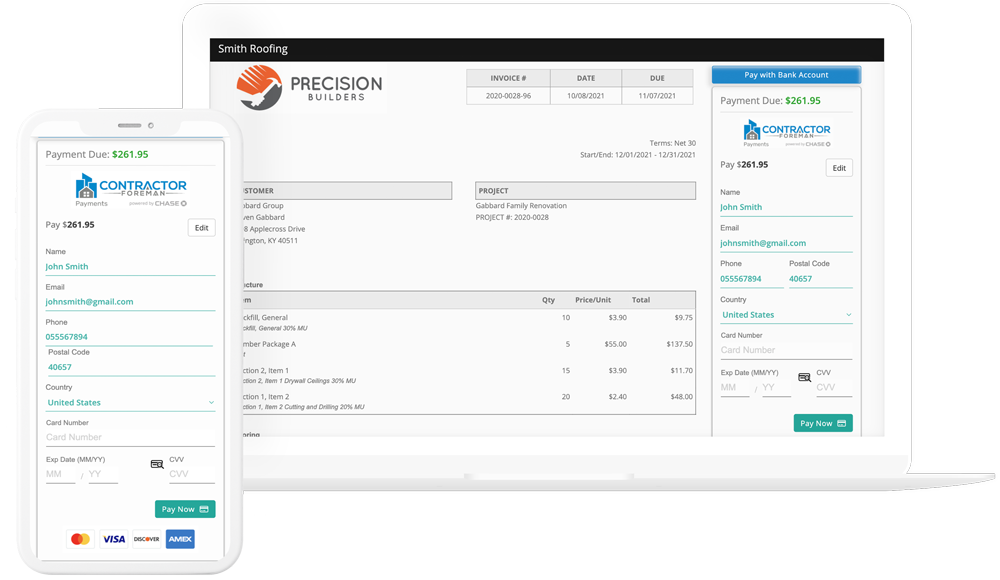Click Contractor Foreman logo in laptop panel
The height and width of the screenshot is (580, 1000).
[786, 134]
